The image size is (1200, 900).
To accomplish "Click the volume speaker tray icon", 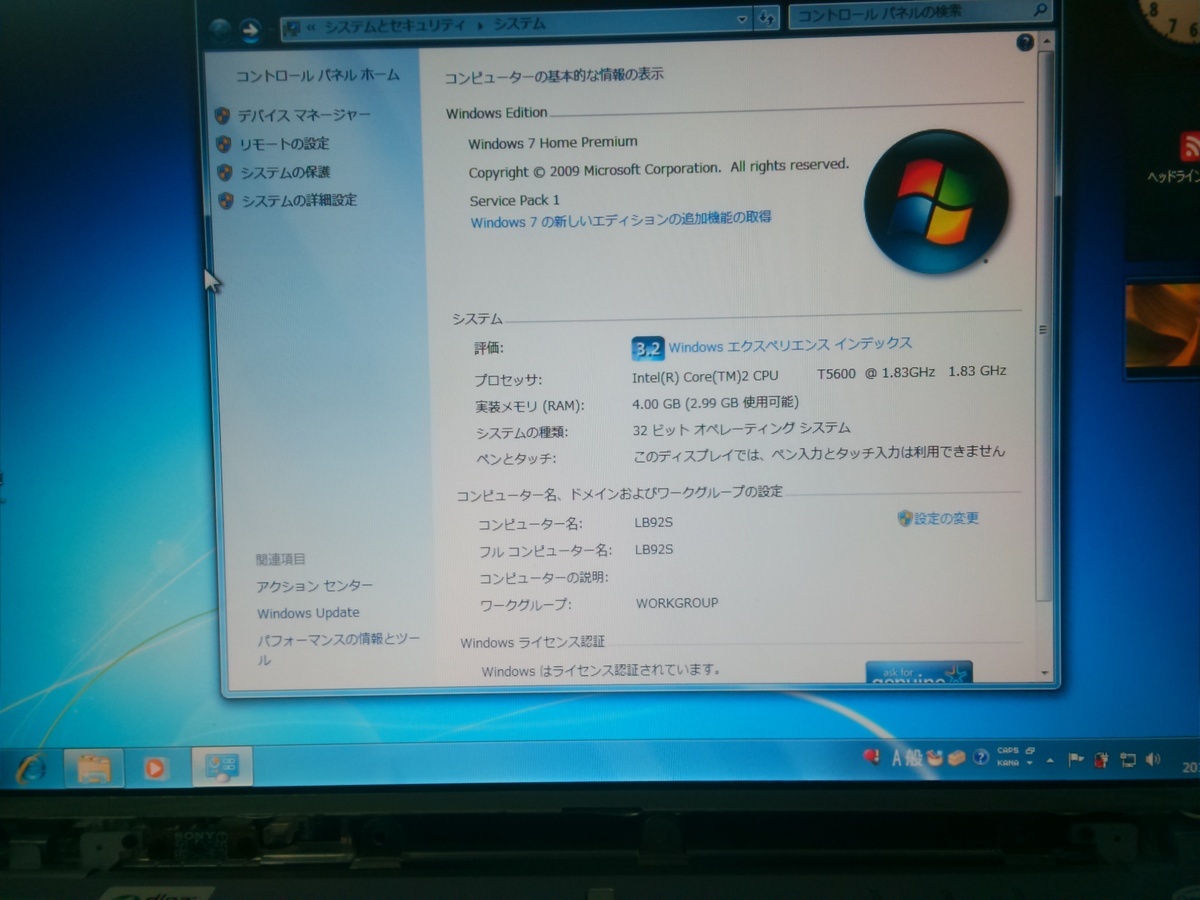I will click(1153, 761).
